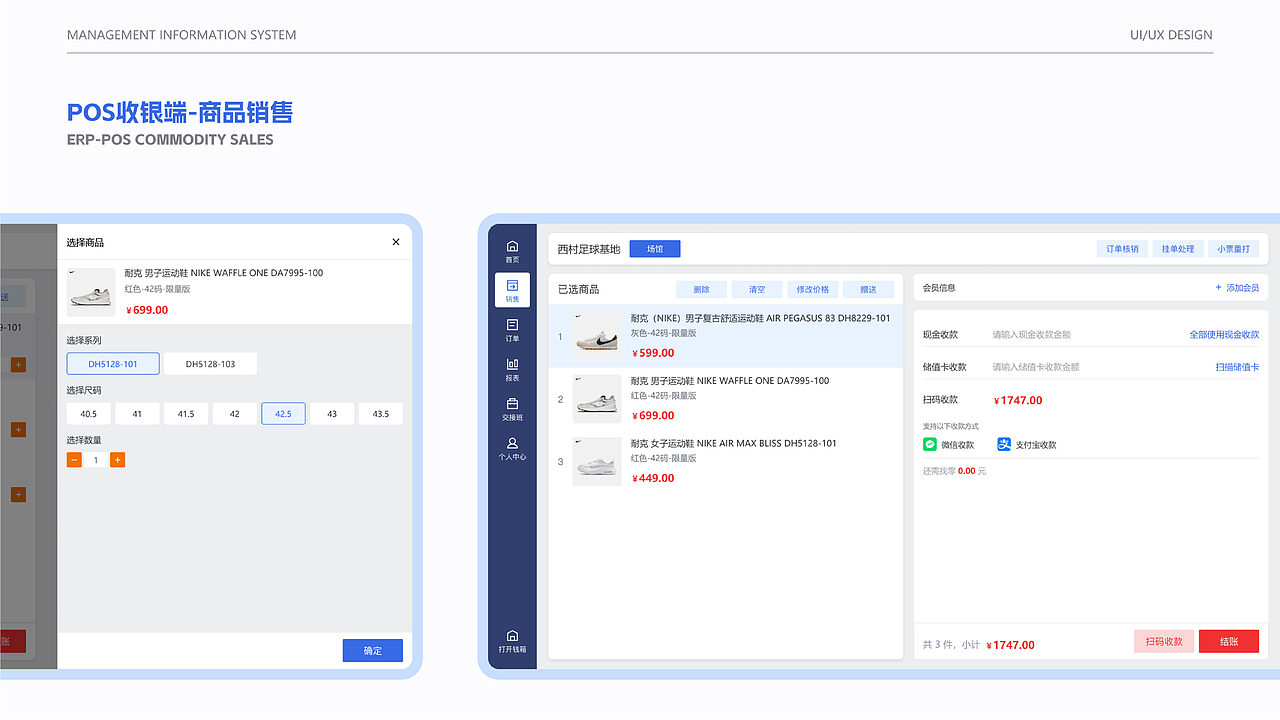Click the ¥449.00 price in the cart

click(653, 478)
